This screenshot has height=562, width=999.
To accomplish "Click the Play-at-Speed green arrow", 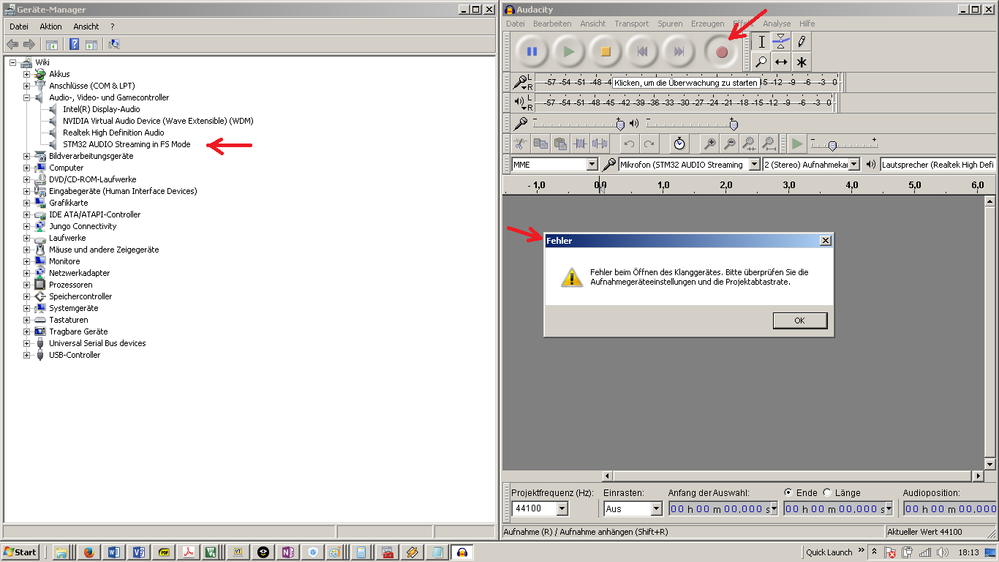I will 796,144.
